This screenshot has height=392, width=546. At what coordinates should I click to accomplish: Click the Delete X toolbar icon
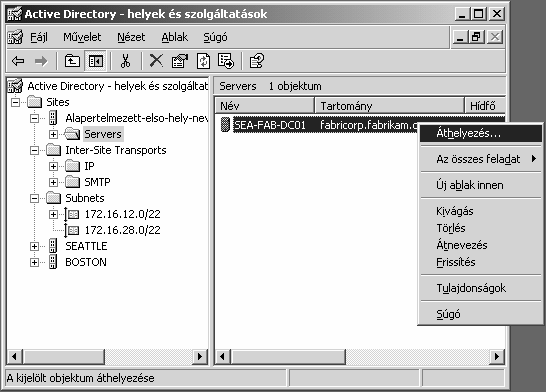[156, 61]
